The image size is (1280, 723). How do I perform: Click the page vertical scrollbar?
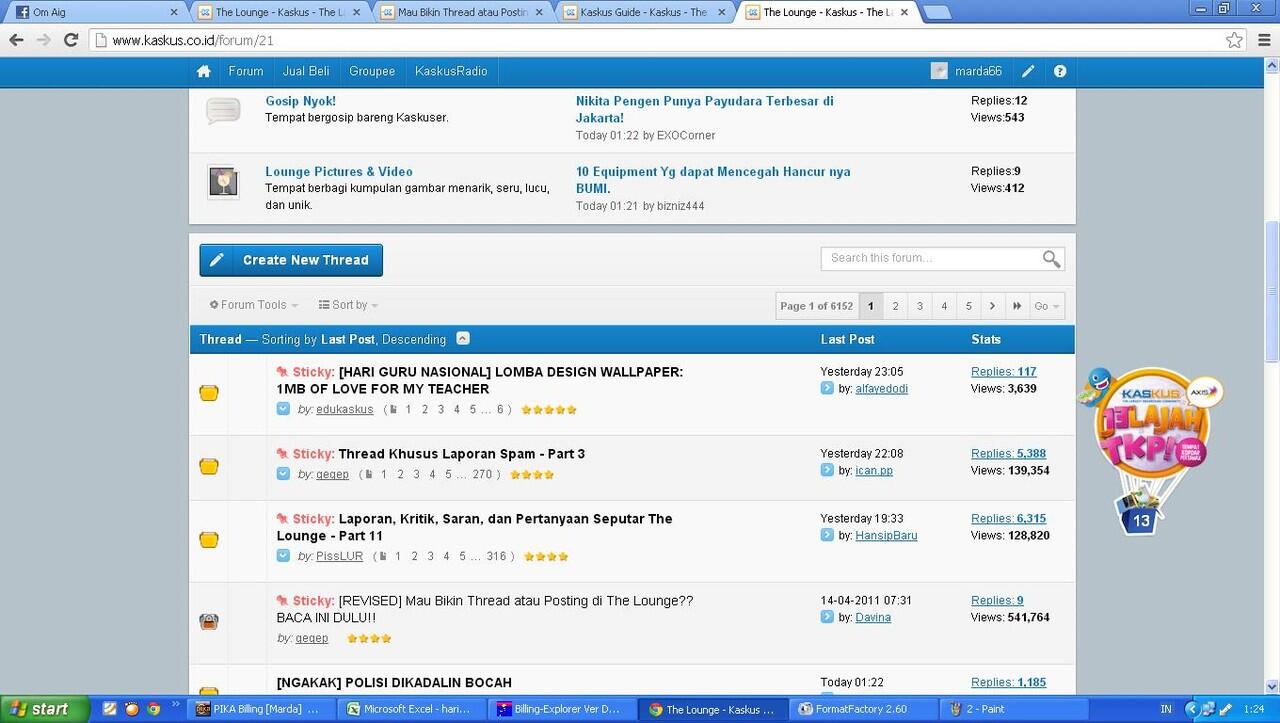(1272, 290)
